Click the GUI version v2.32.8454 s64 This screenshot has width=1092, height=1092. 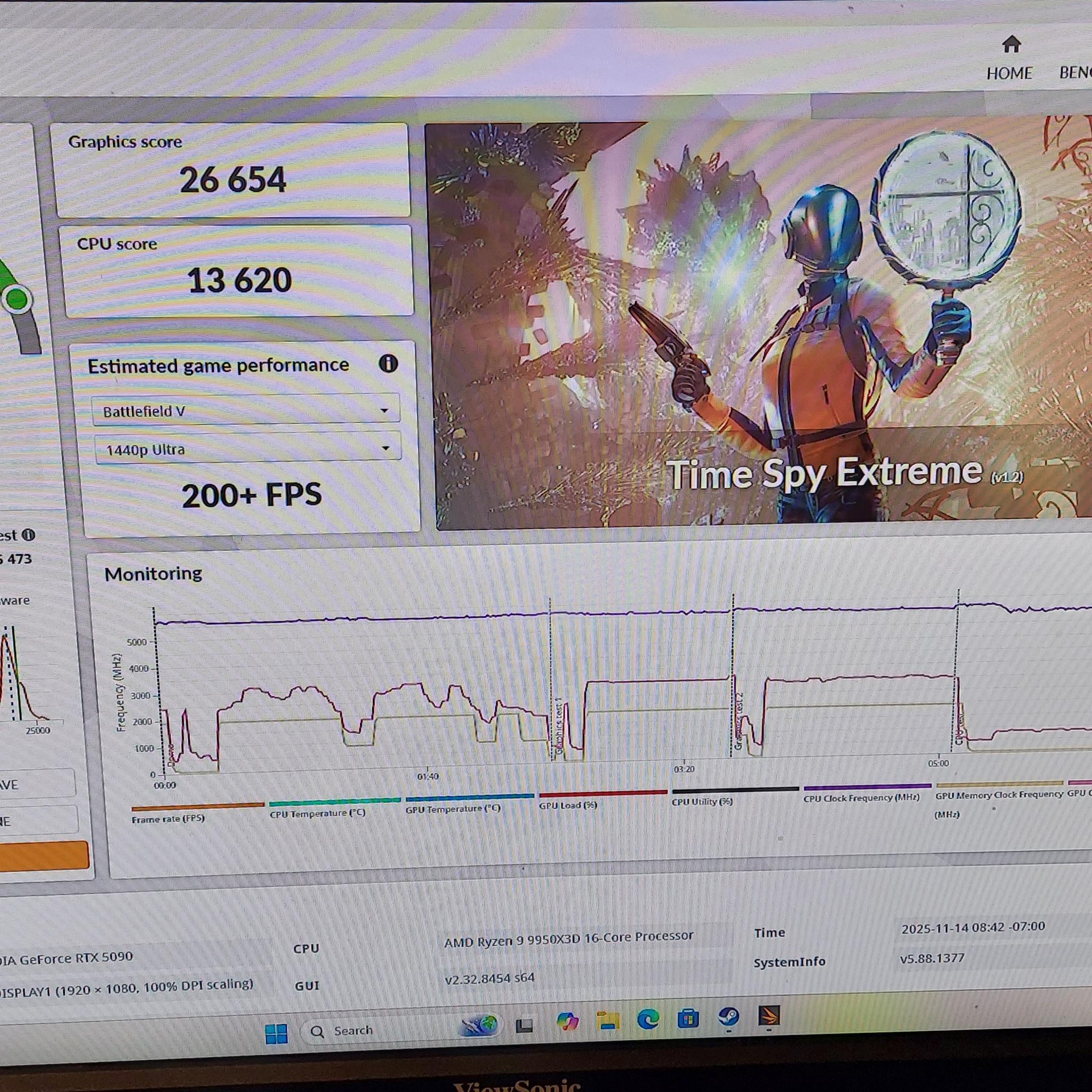(x=489, y=978)
